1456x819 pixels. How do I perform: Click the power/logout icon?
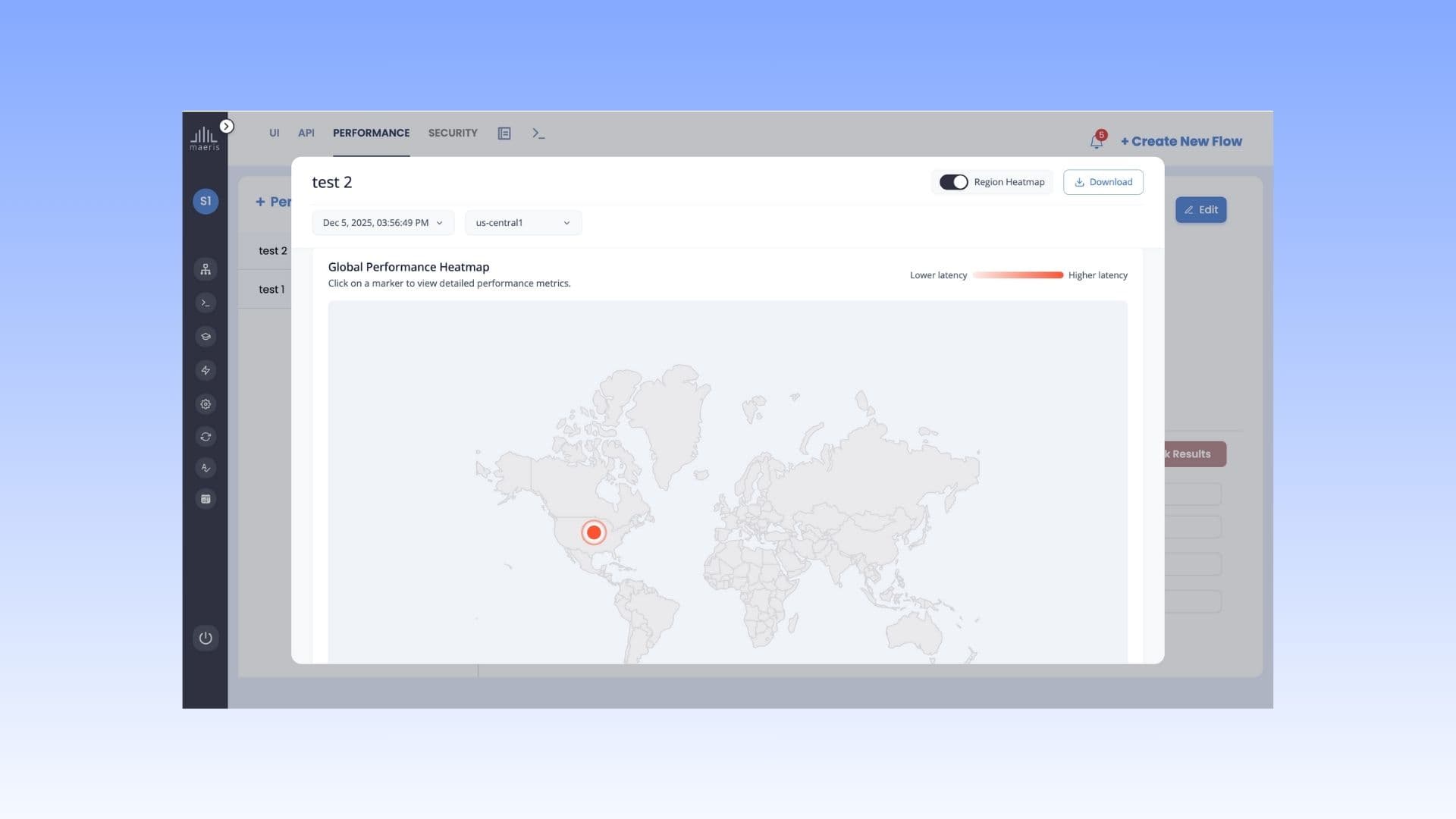(x=206, y=638)
